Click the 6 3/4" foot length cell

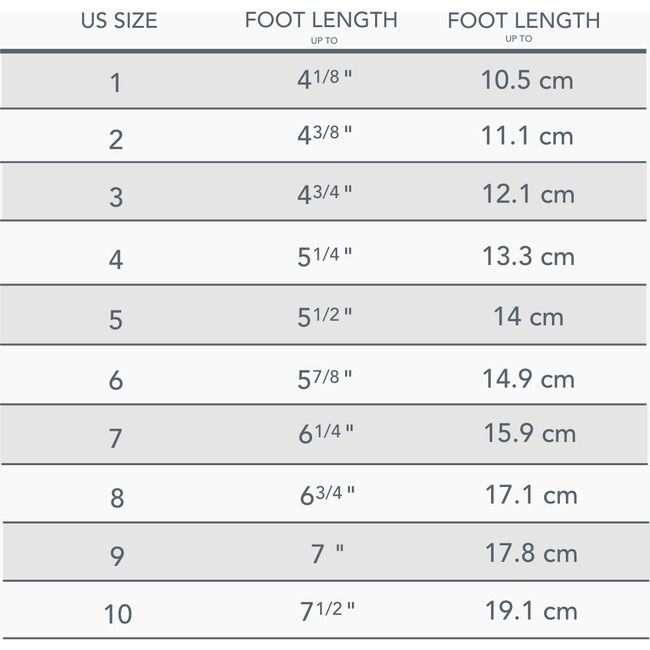pos(326,494)
